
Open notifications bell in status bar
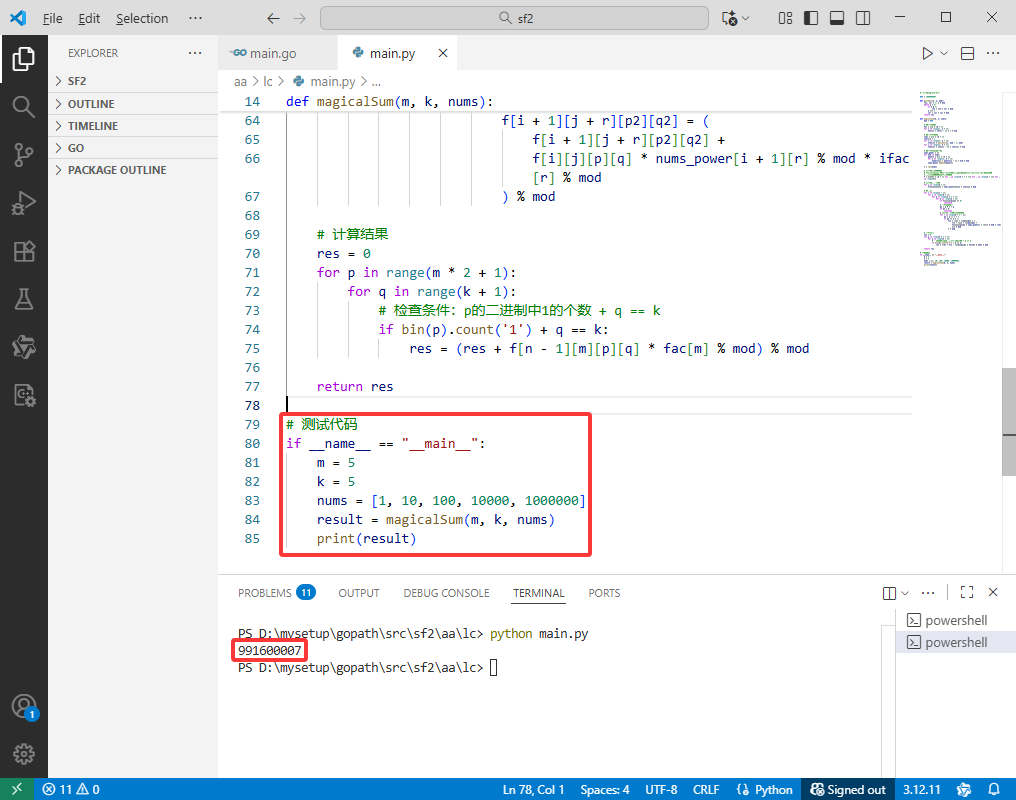pos(994,789)
